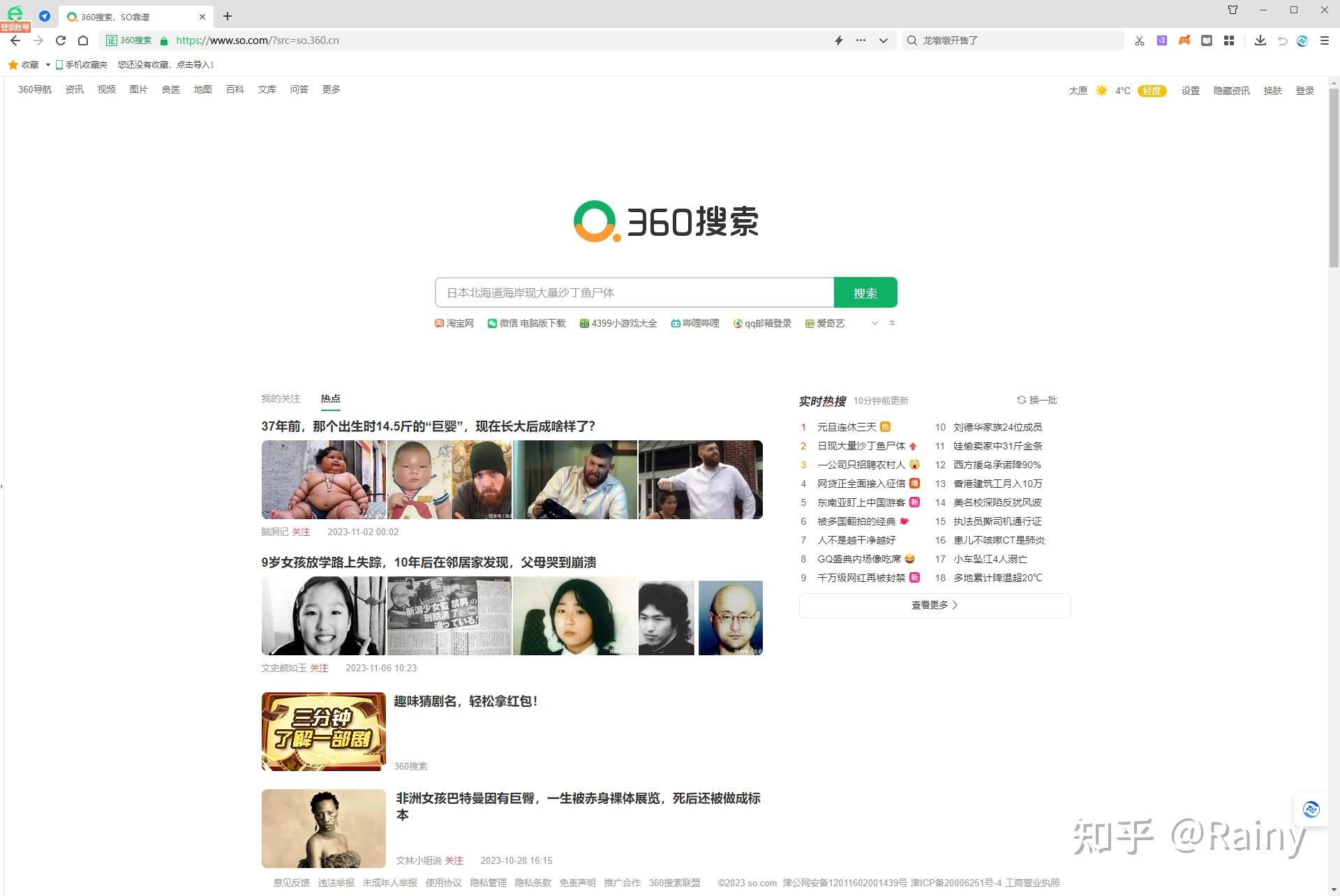The height and width of the screenshot is (896, 1340).
Task: Open the reading mode book icon
Action: 1207,40
